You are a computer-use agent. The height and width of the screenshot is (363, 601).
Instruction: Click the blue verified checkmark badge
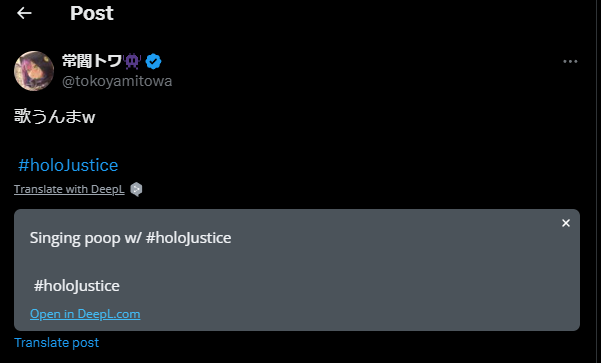point(153,61)
